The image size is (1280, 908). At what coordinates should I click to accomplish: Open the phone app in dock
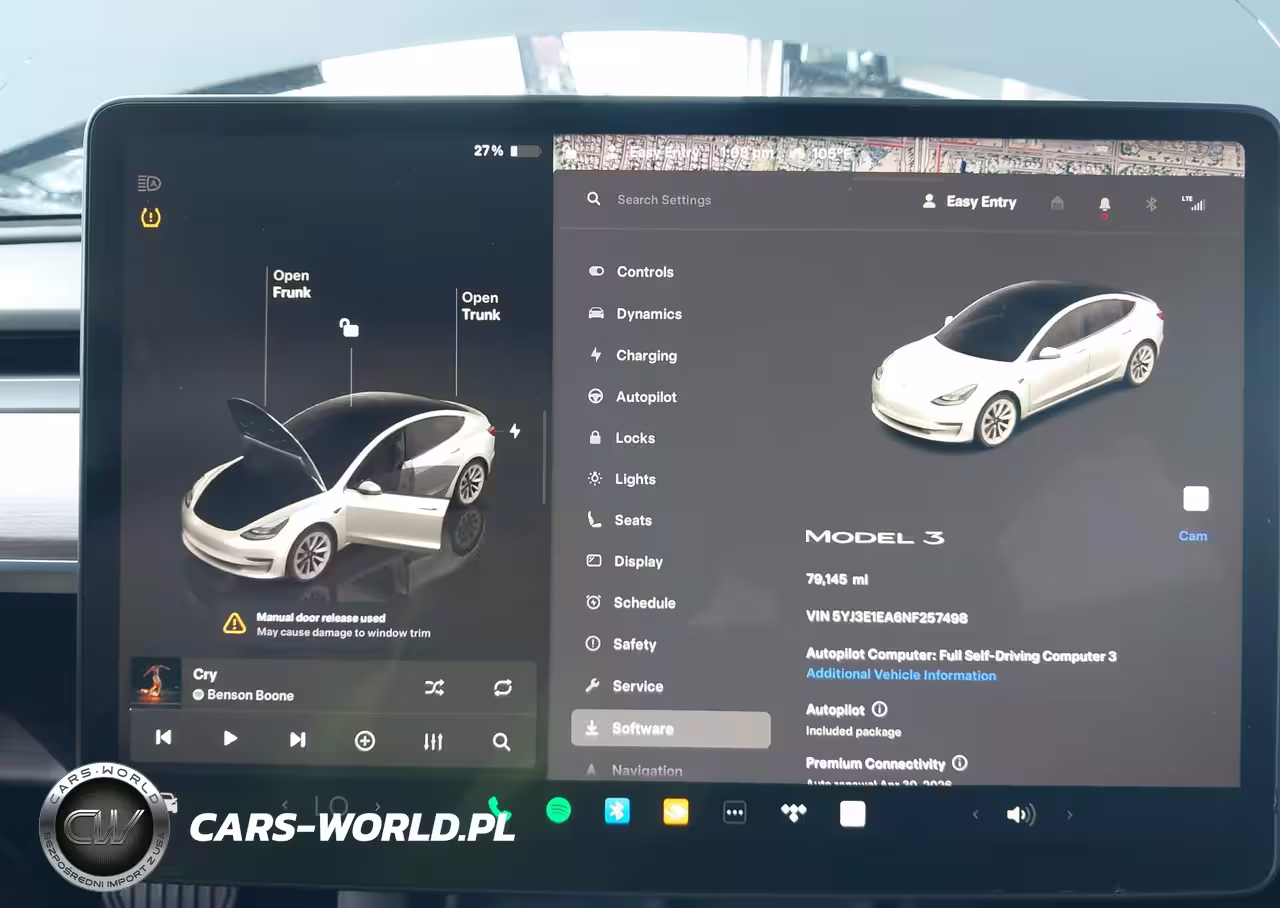[x=498, y=809]
